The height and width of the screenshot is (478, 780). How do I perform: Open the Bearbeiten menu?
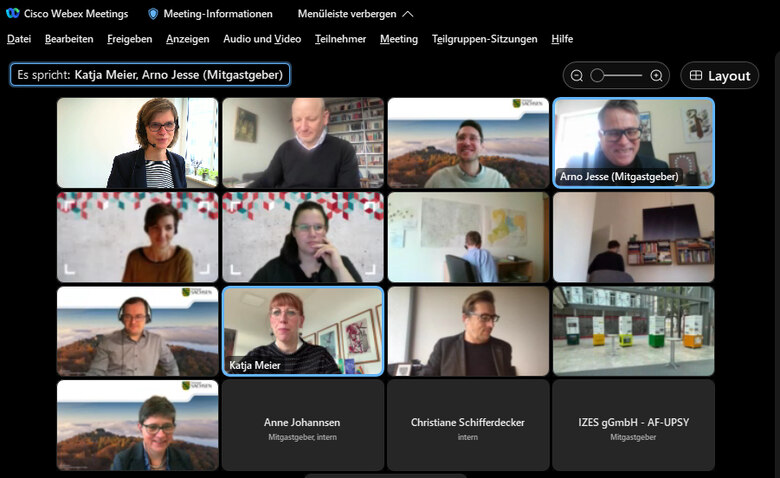click(69, 39)
